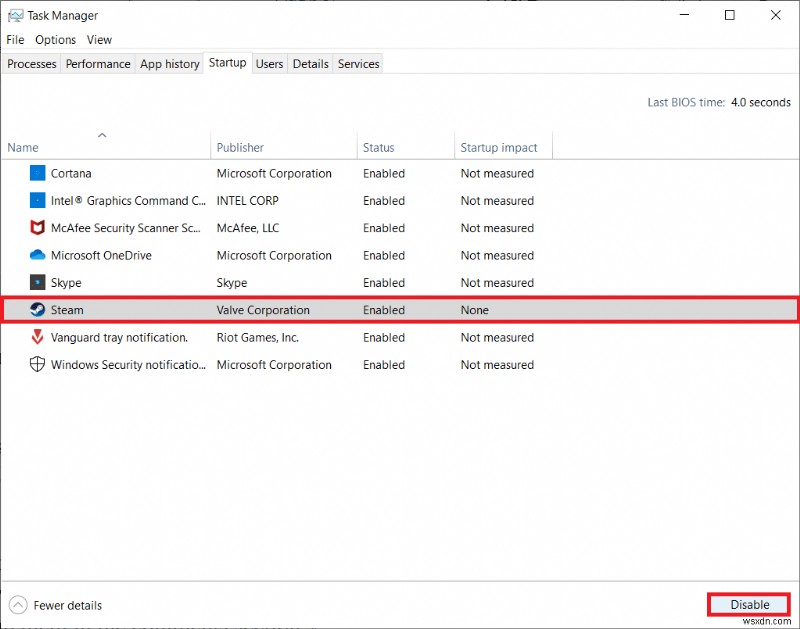Select the Startup tab
Screen dimensions: 800x629
coord(228,63)
